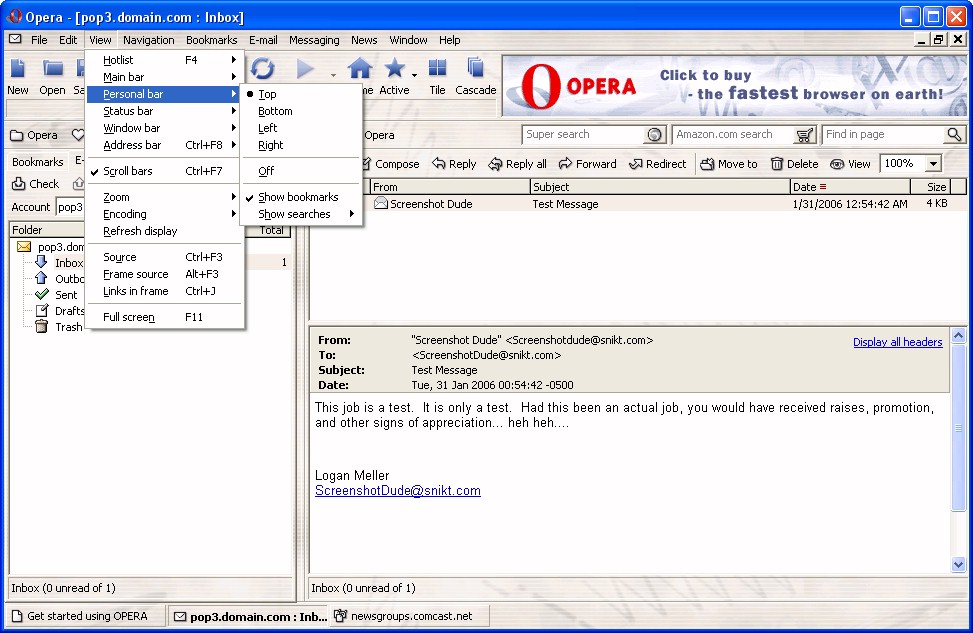Choose Full screen from View menu
973x633 pixels.
tap(129, 317)
